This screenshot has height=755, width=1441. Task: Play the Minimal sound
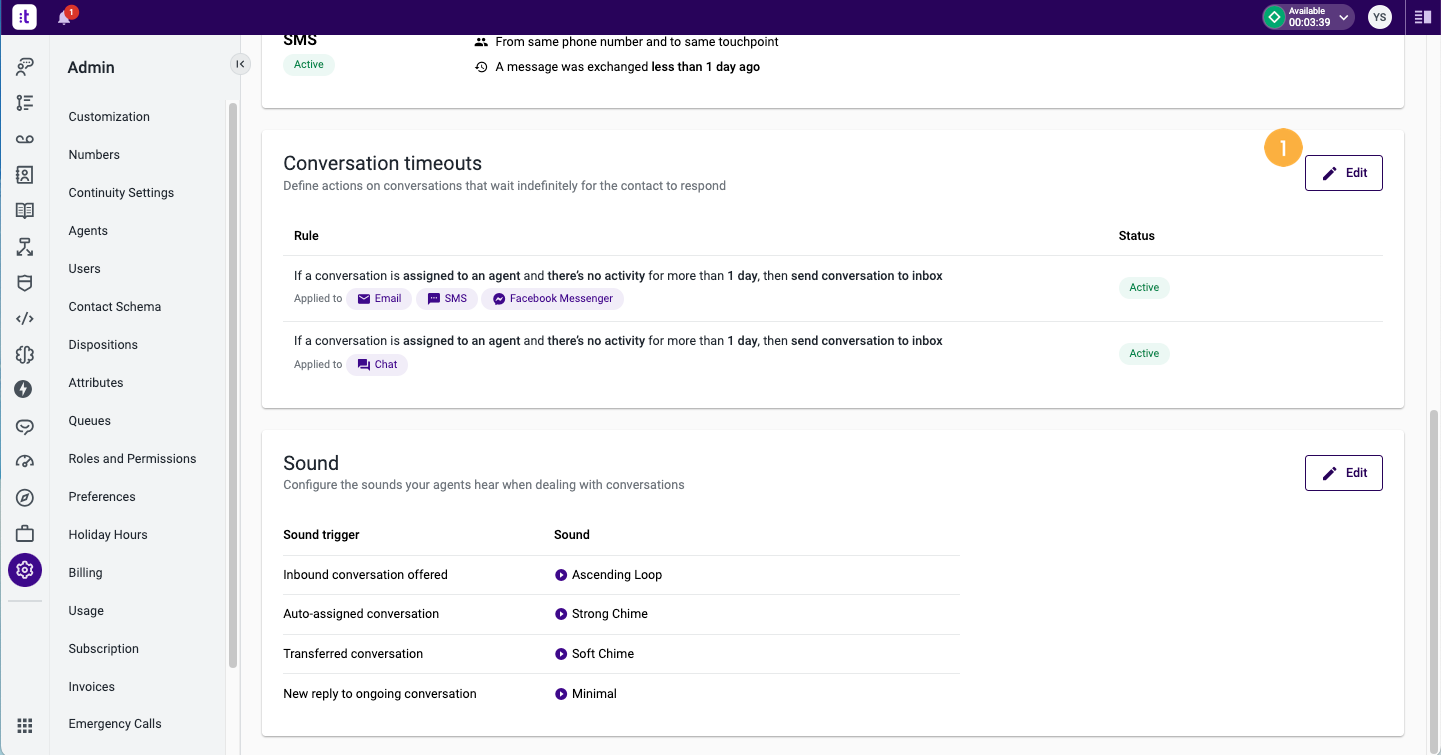(561, 694)
